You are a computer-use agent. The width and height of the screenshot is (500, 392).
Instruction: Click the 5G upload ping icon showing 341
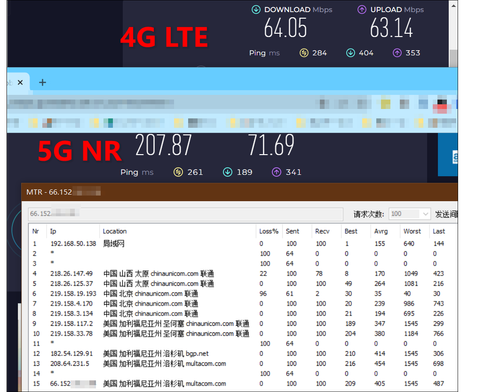tap(276, 172)
